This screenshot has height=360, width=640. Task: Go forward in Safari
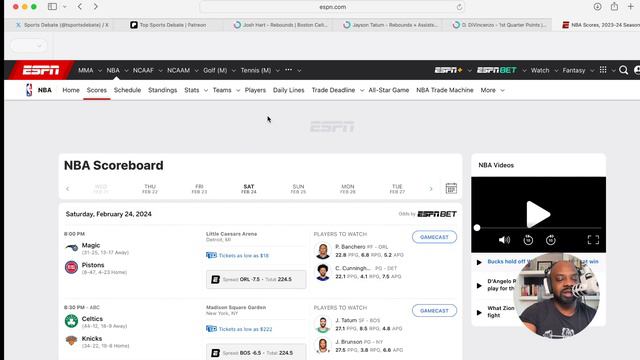coord(96,7)
